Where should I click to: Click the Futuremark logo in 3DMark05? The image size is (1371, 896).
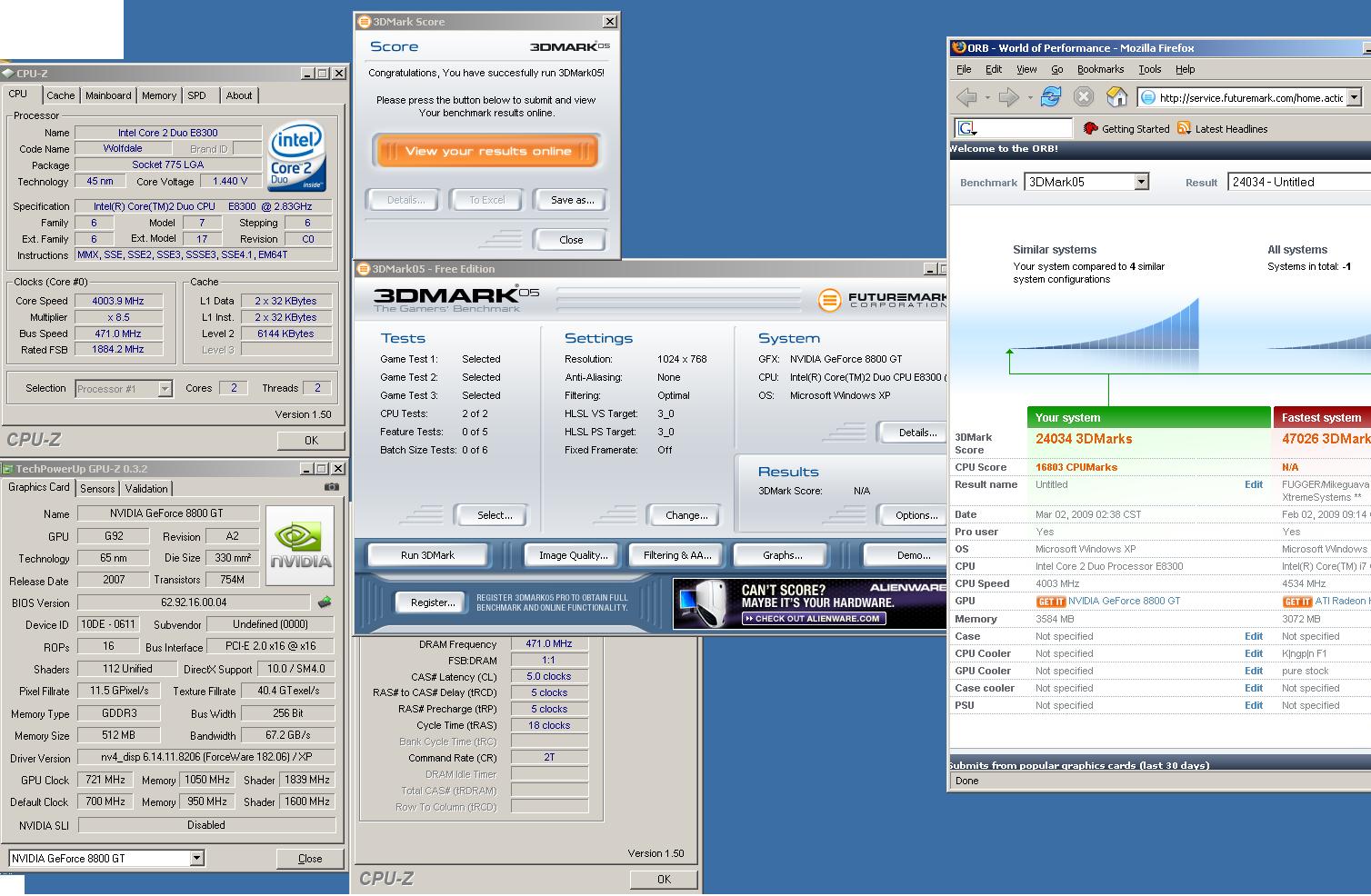pyautogui.click(x=882, y=300)
